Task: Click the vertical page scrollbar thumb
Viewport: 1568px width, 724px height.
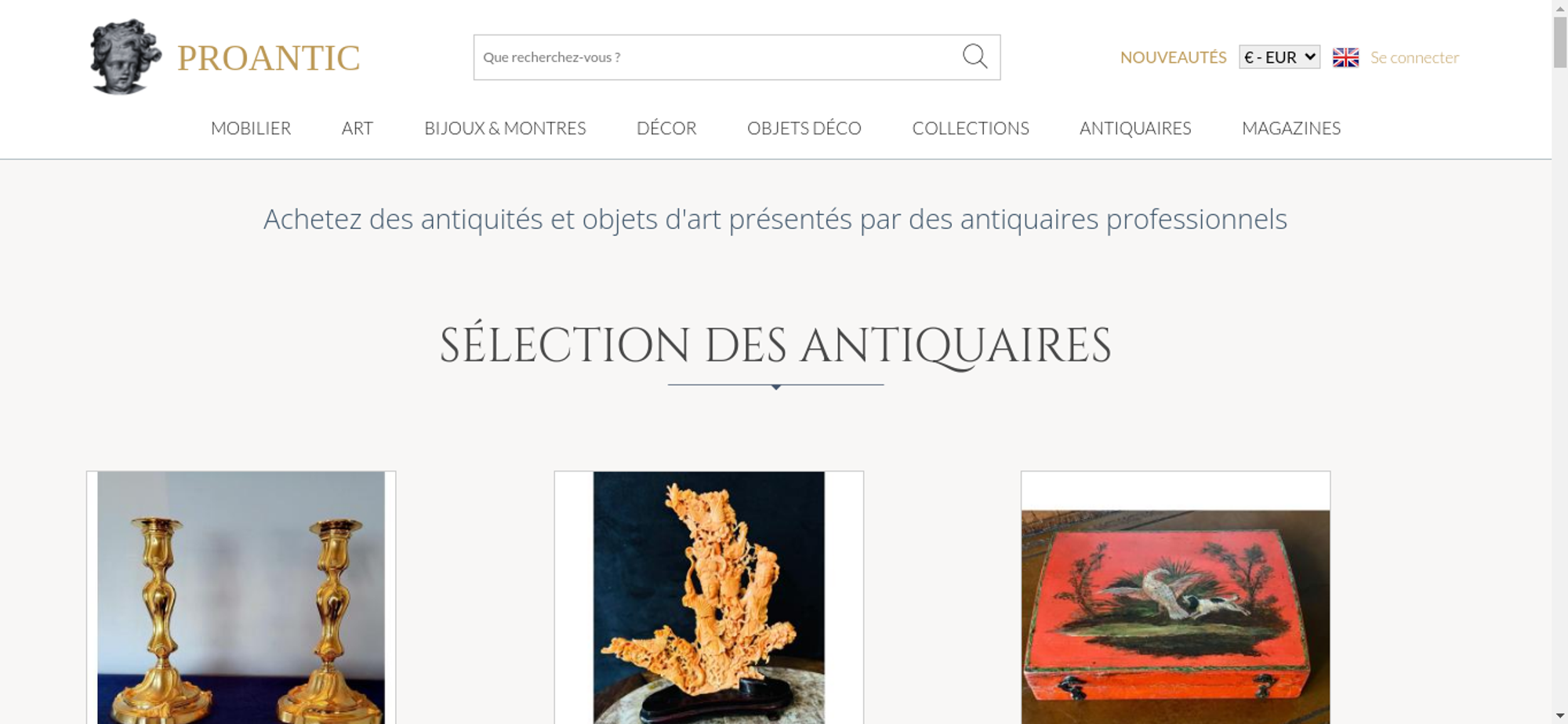Action: point(1560,42)
